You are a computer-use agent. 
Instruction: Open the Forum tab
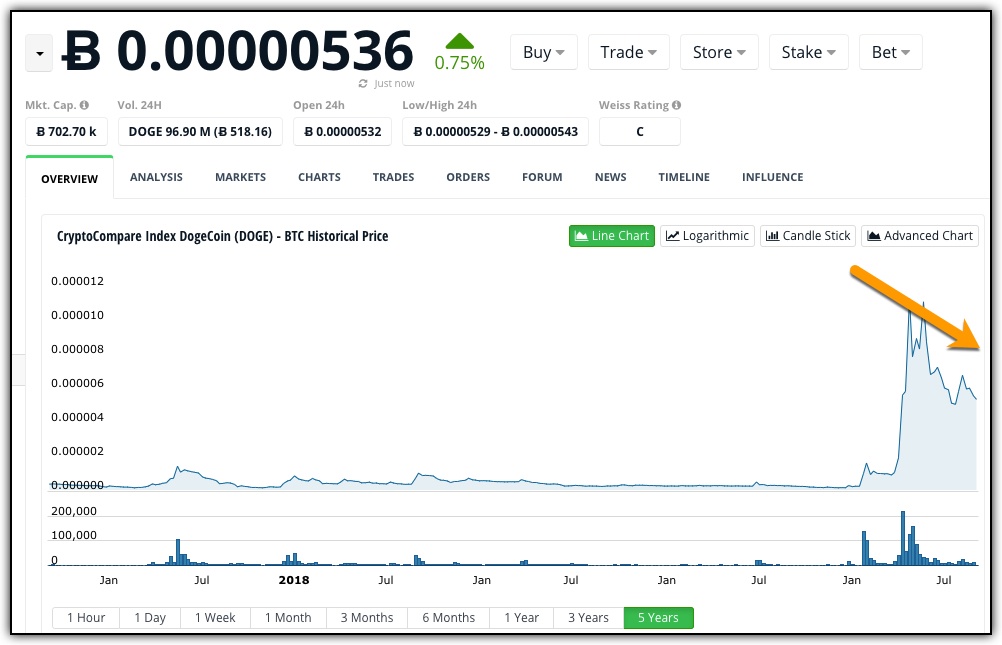pyautogui.click(x=542, y=177)
